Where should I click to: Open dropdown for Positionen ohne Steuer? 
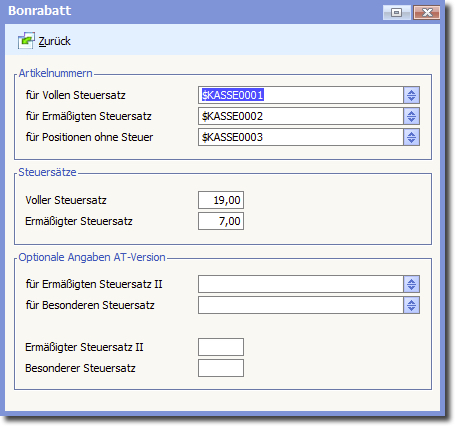coord(411,137)
